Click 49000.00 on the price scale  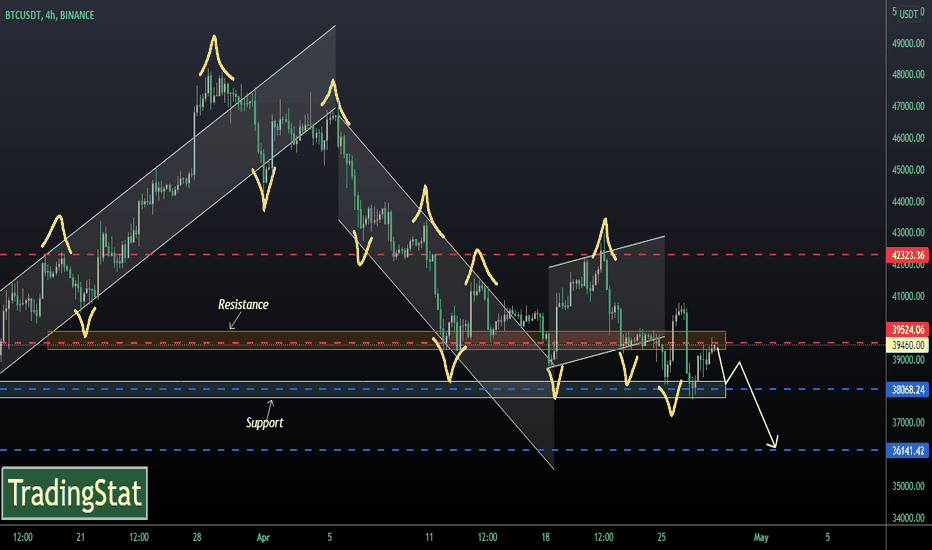pos(908,43)
